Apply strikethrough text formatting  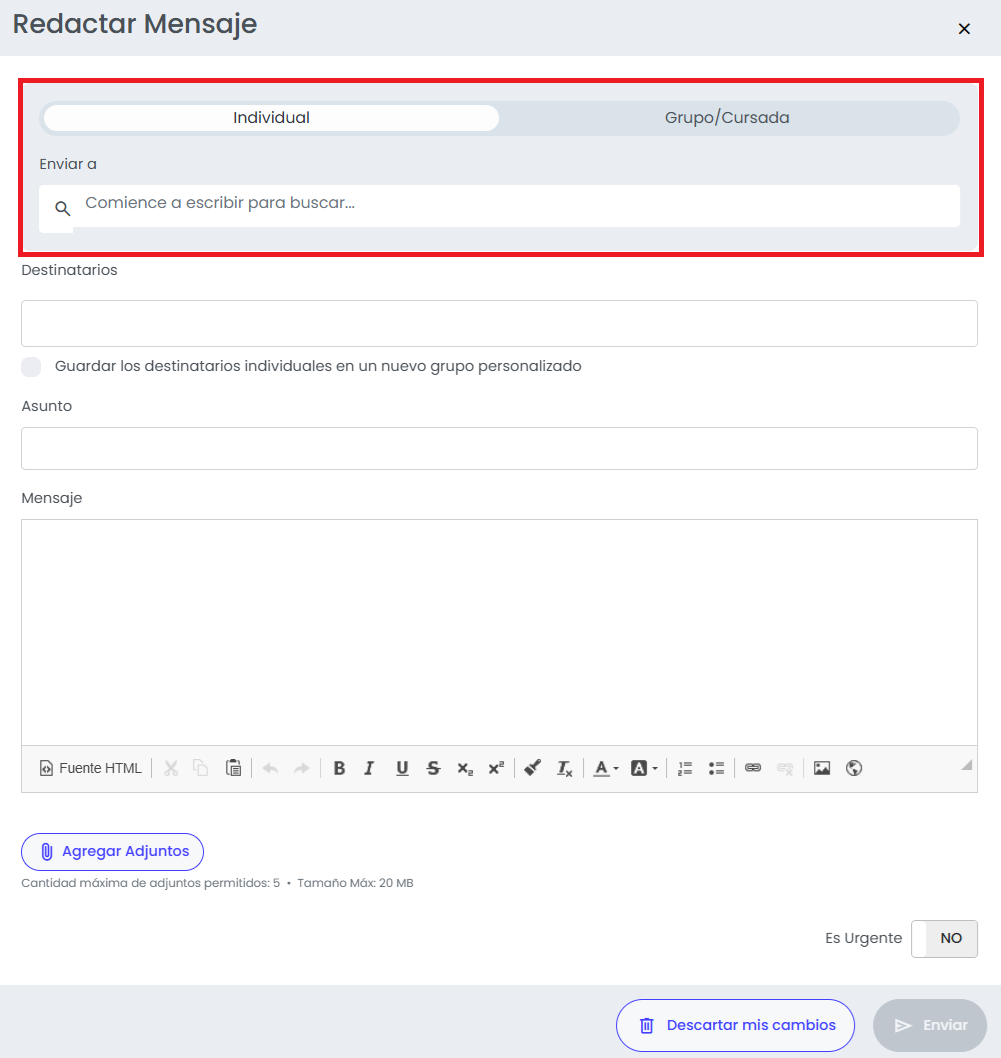point(433,768)
